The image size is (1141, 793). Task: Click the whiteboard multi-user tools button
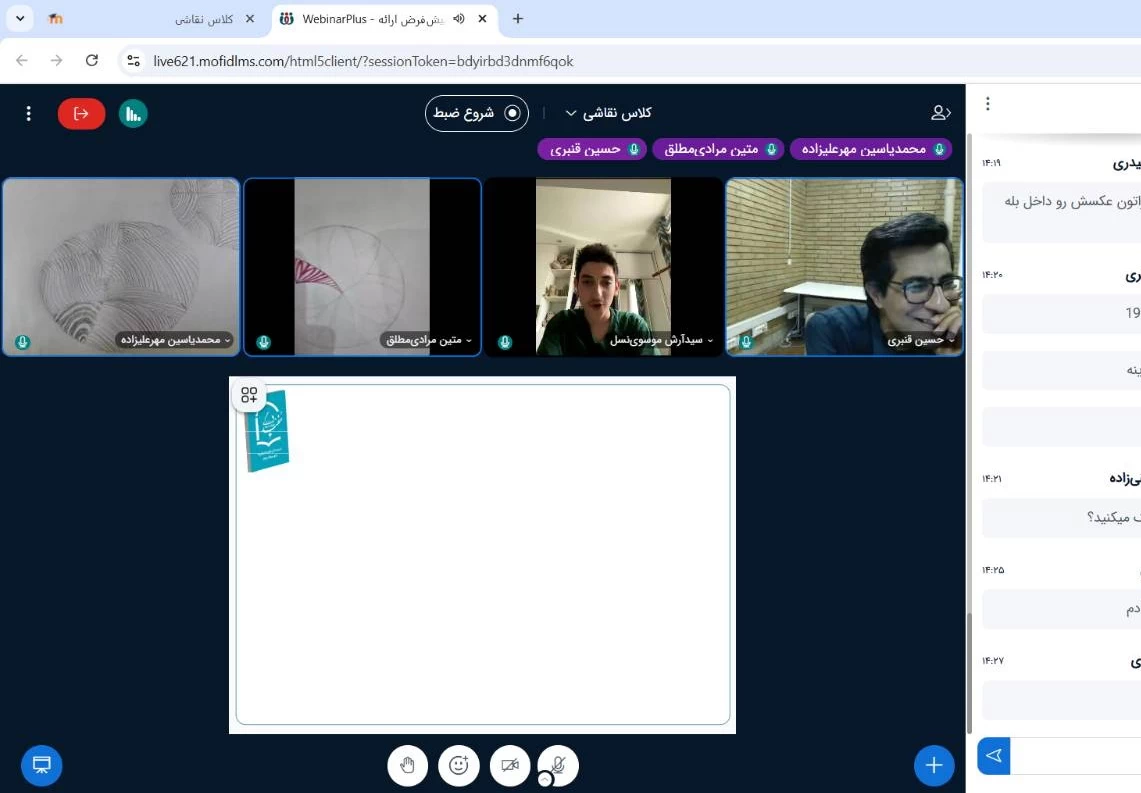pos(249,395)
